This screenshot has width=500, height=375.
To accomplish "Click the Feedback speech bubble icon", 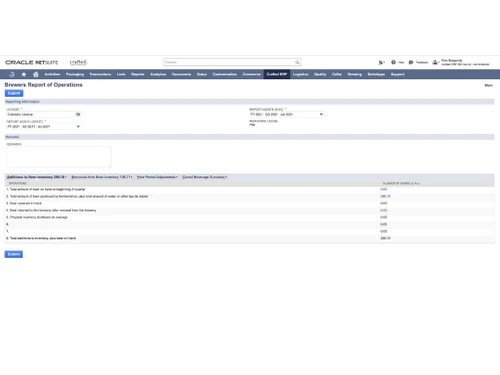I will pyautogui.click(x=411, y=62).
